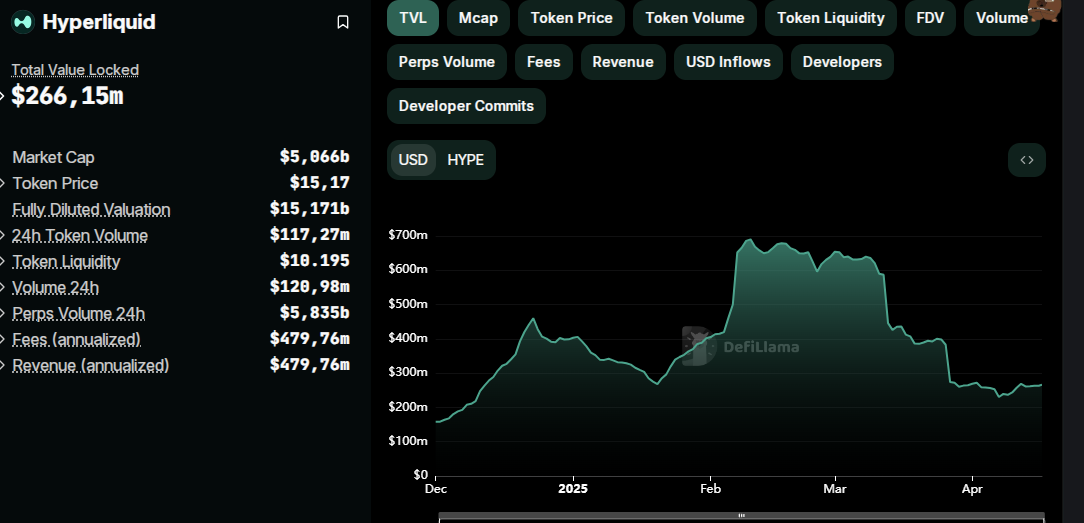This screenshot has width=1084, height=523.
Task: Click the 2025 label on chart axis
Action: [572, 489]
